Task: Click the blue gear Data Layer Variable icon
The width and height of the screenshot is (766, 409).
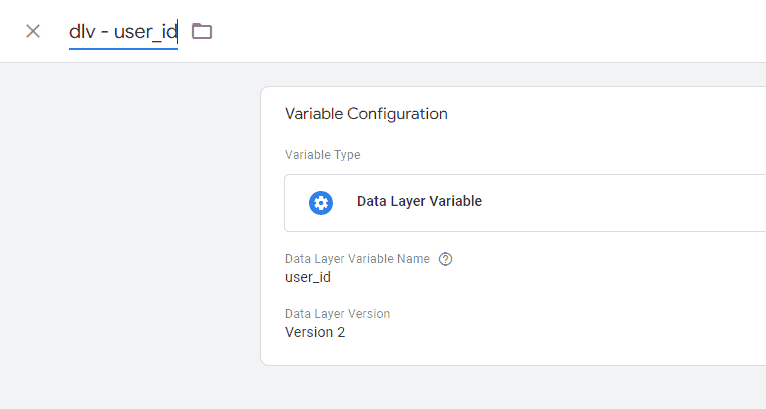Action: click(x=321, y=202)
